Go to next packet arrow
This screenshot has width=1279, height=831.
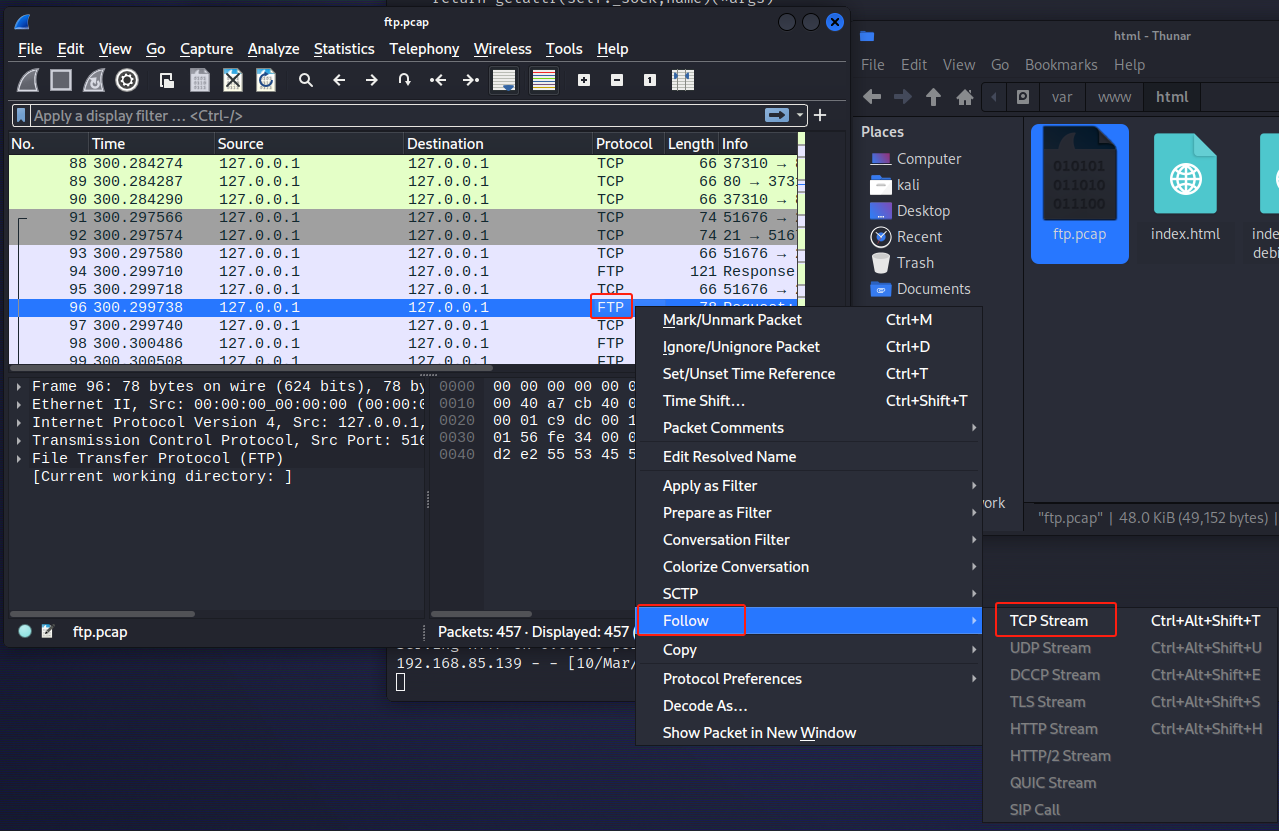371,80
